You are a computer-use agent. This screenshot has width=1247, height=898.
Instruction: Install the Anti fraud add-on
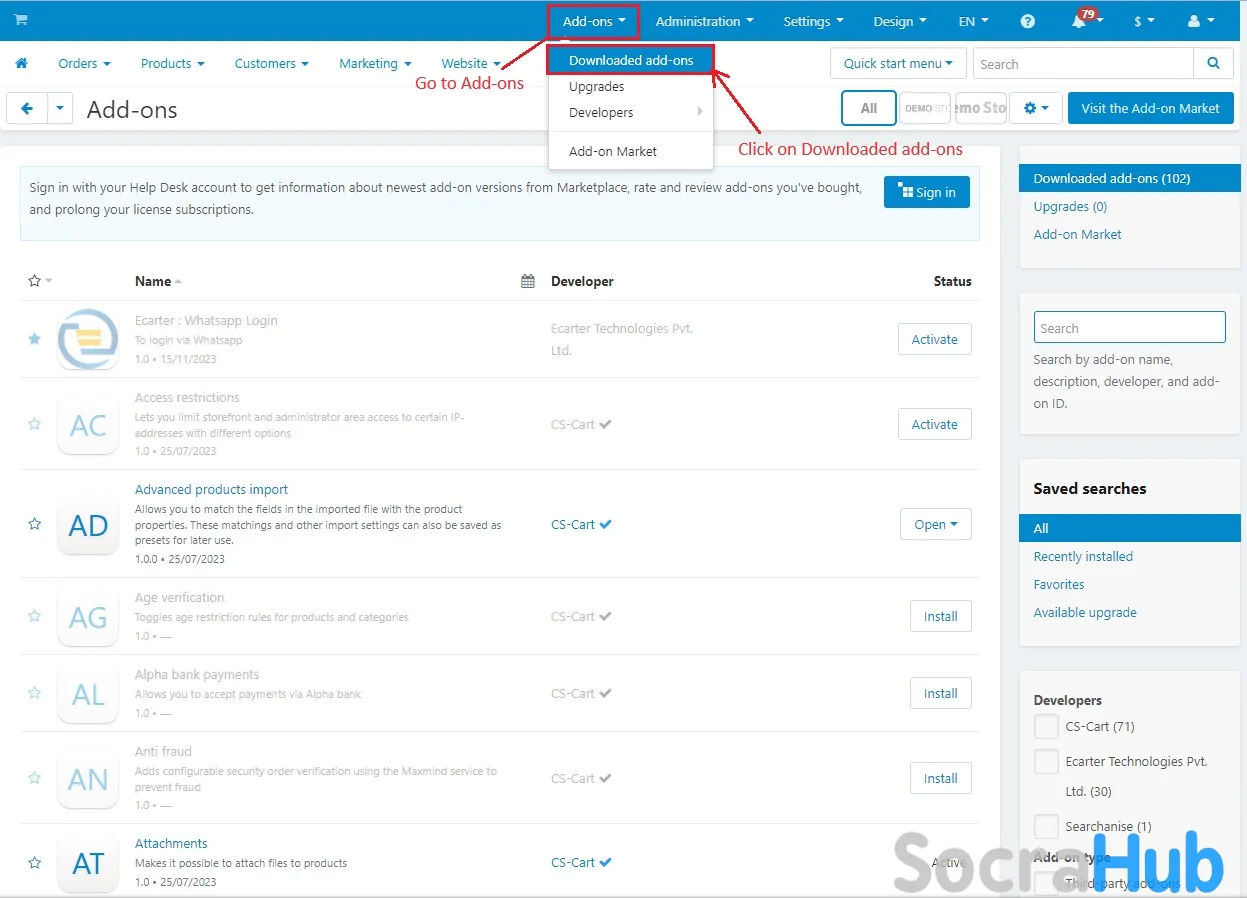[x=940, y=778]
